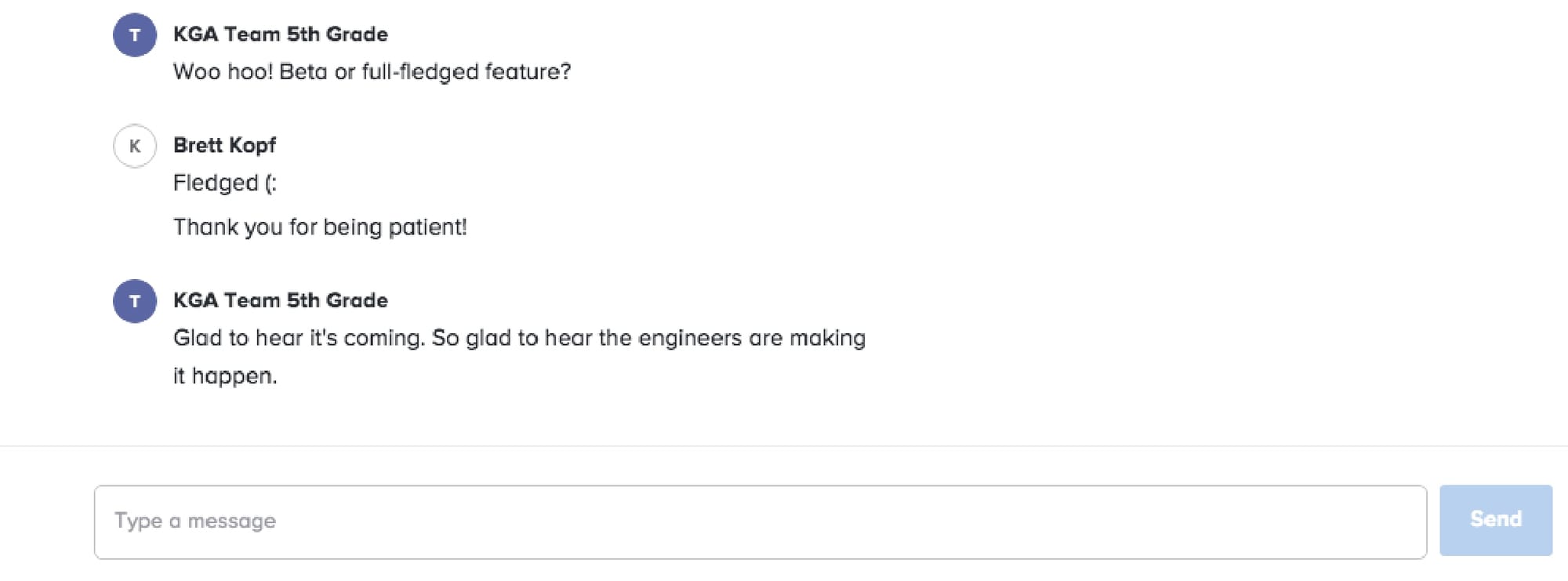1568x581 pixels.
Task: Click KGA Team 5th Grade name above "Glad to hear"
Action: pyautogui.click(x=280, y=300)
